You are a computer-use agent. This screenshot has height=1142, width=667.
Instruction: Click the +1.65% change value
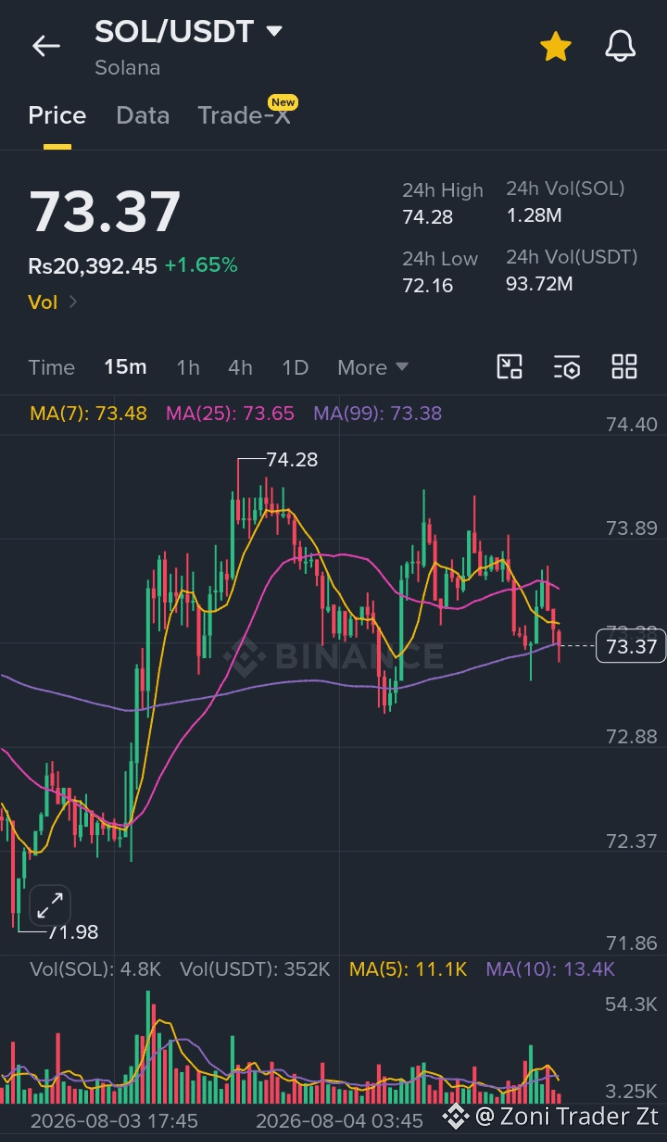(x=201, y=266)
